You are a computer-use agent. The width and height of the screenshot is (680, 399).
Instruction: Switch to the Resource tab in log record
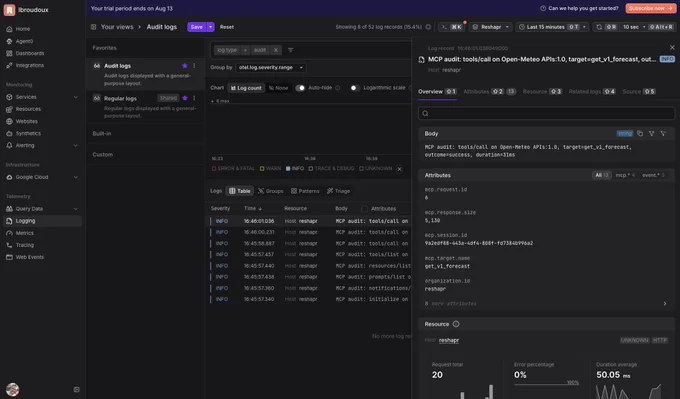pyautogui.click(x=542, y=92)
